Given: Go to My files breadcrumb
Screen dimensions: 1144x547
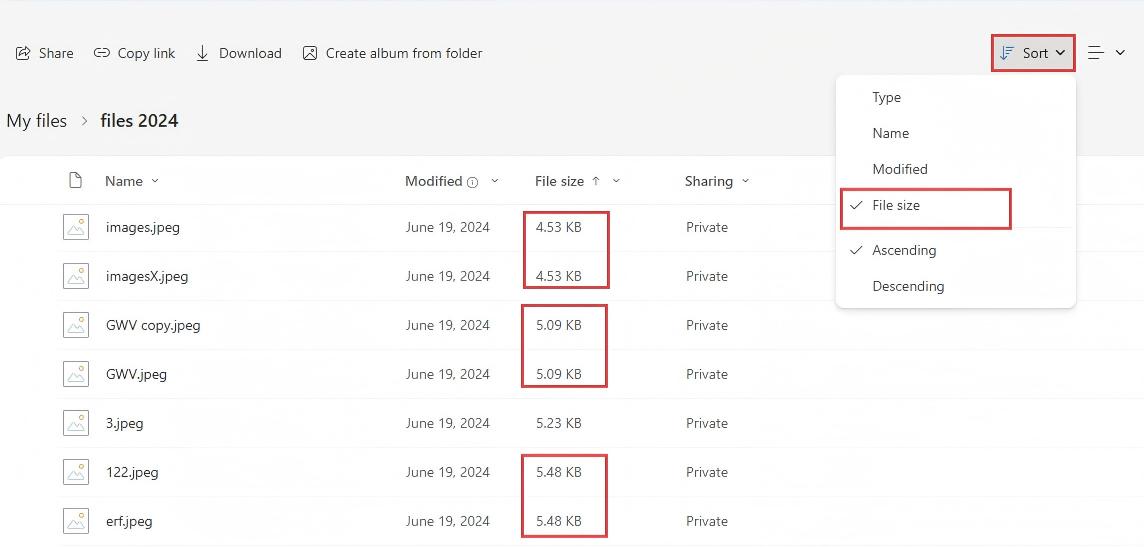Looking at the screenshot, I should (x=37, y=121).
